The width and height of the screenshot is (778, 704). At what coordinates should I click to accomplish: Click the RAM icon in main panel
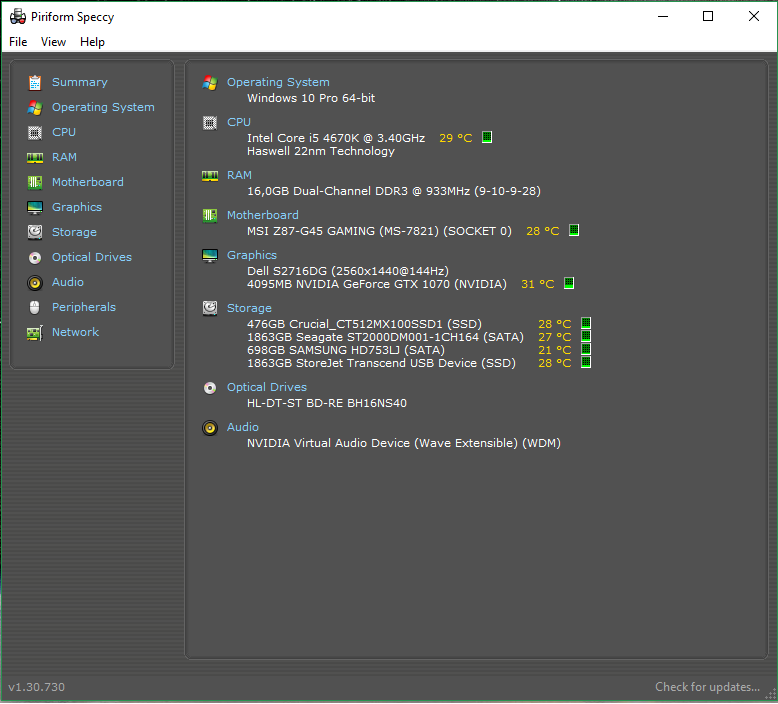pyautogui.click(x=210, y=176)
